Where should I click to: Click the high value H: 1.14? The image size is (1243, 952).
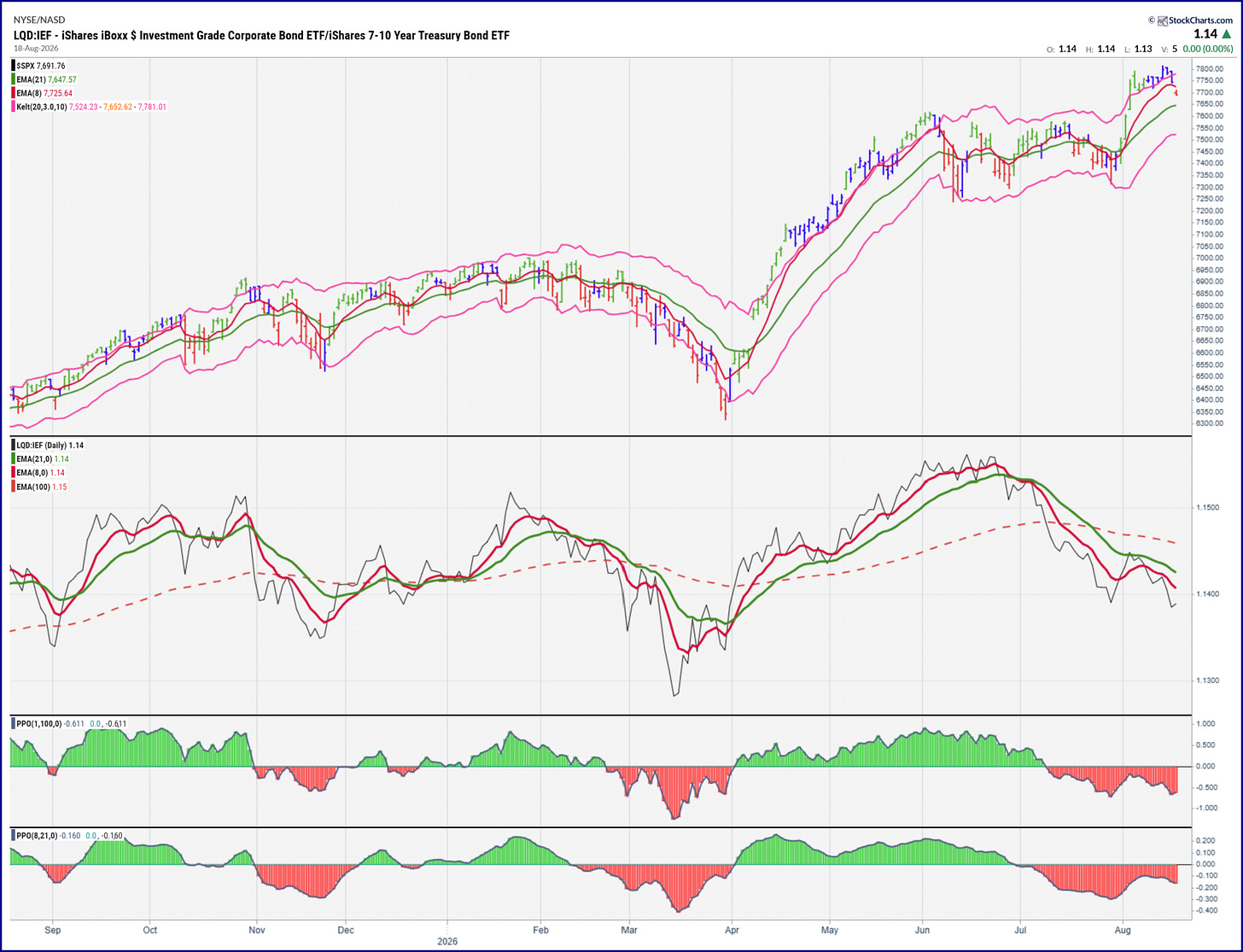click(1100, 50)
